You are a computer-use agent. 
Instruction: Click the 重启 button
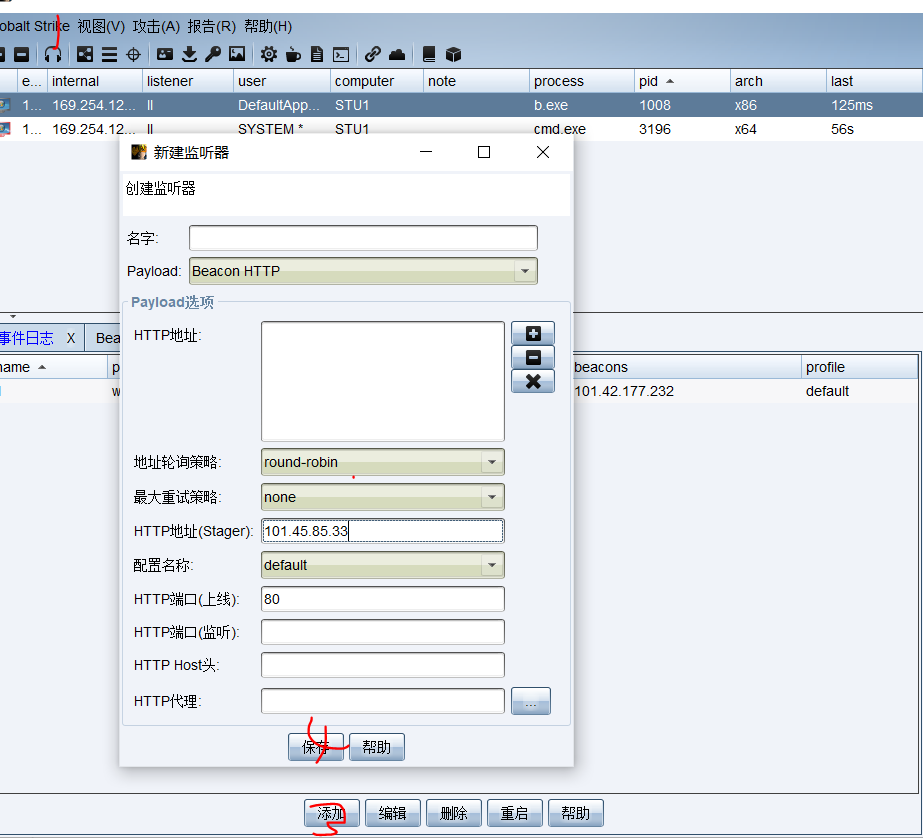point(514,813)
